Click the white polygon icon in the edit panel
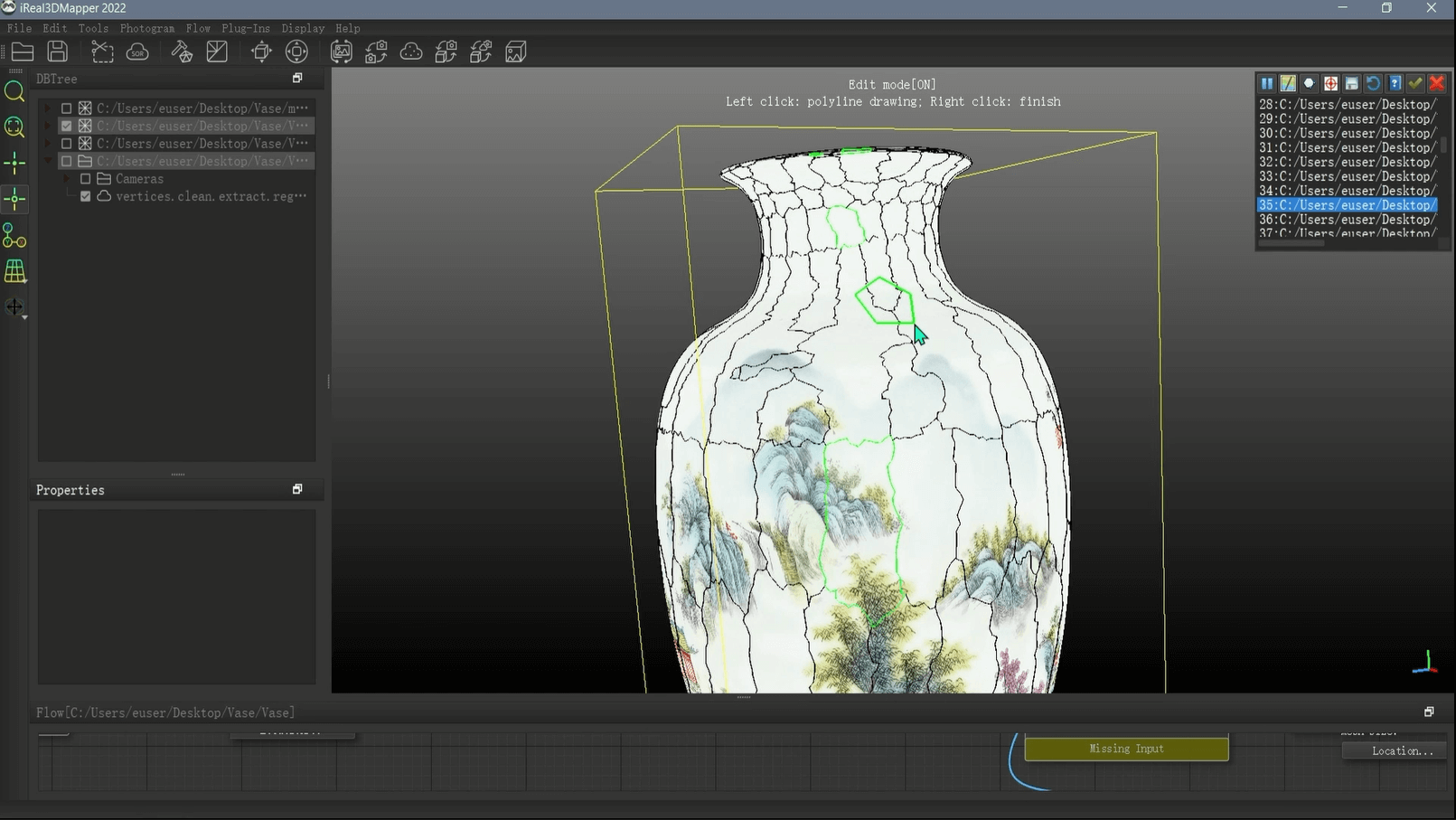 pyautogui.click(x=1309, y=83)
